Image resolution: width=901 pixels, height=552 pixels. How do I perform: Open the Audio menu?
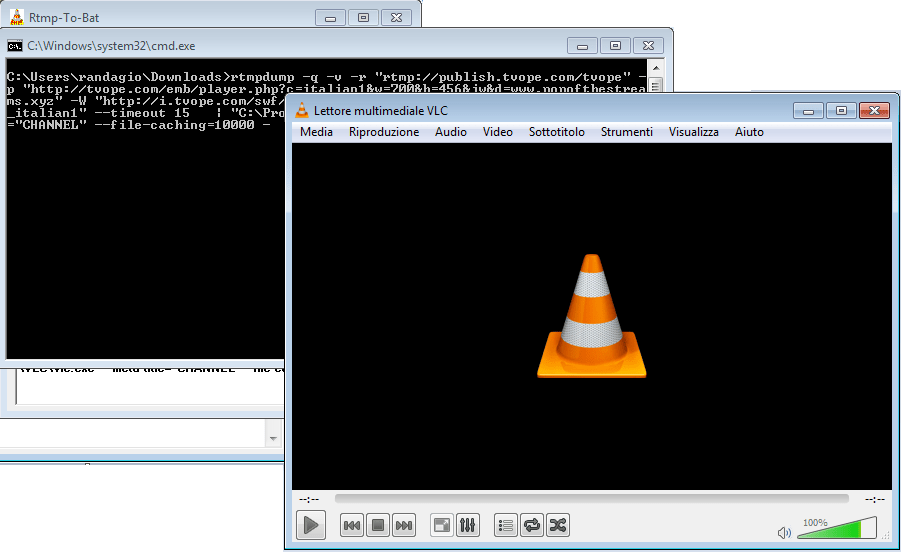(x=450, y=132)
